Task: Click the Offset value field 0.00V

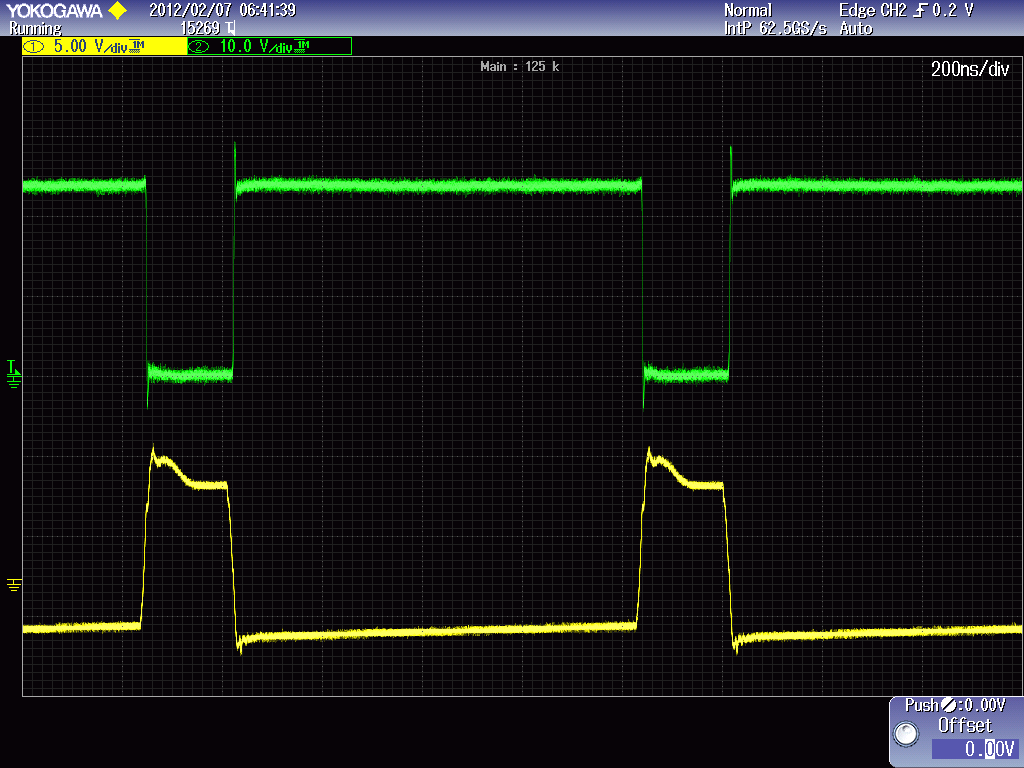Action: 975,748
